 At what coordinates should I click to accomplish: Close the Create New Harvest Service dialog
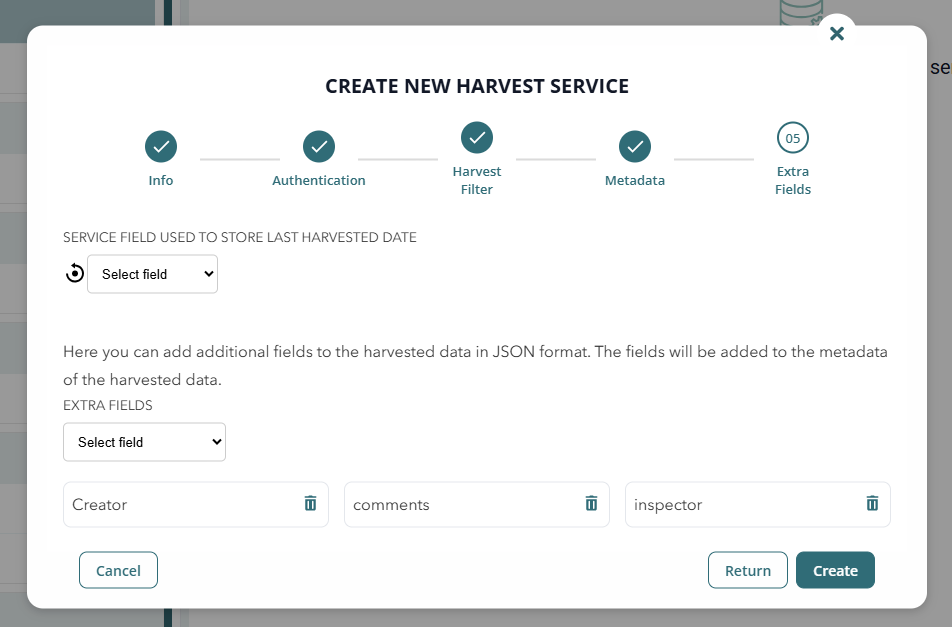click(x=837, y=34)
